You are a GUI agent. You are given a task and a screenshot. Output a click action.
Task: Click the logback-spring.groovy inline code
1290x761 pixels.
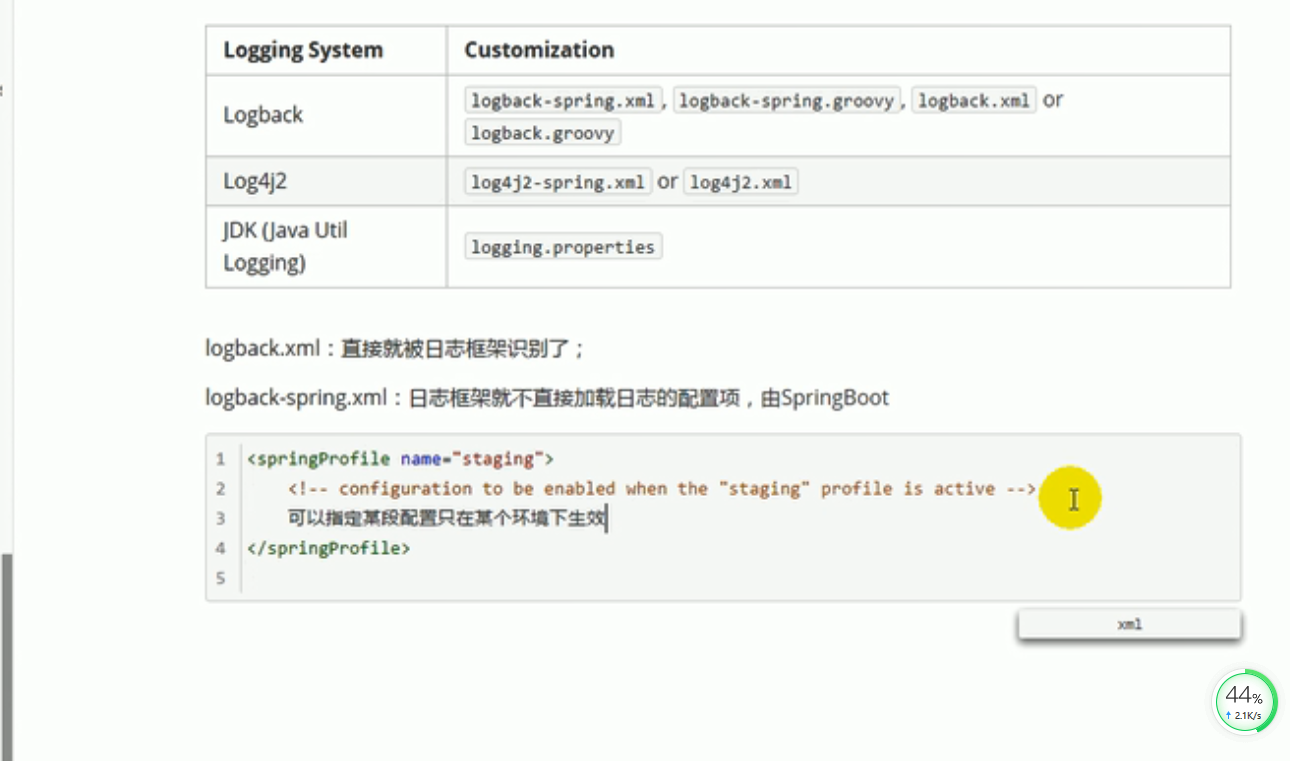(x=786, y=101)
